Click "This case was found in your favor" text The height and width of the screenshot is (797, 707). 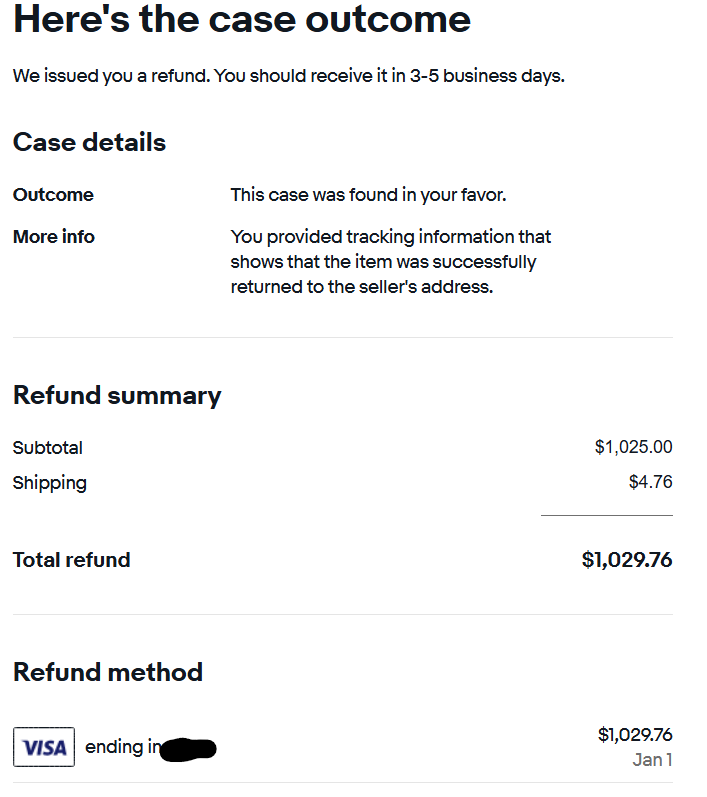(368, 195)
